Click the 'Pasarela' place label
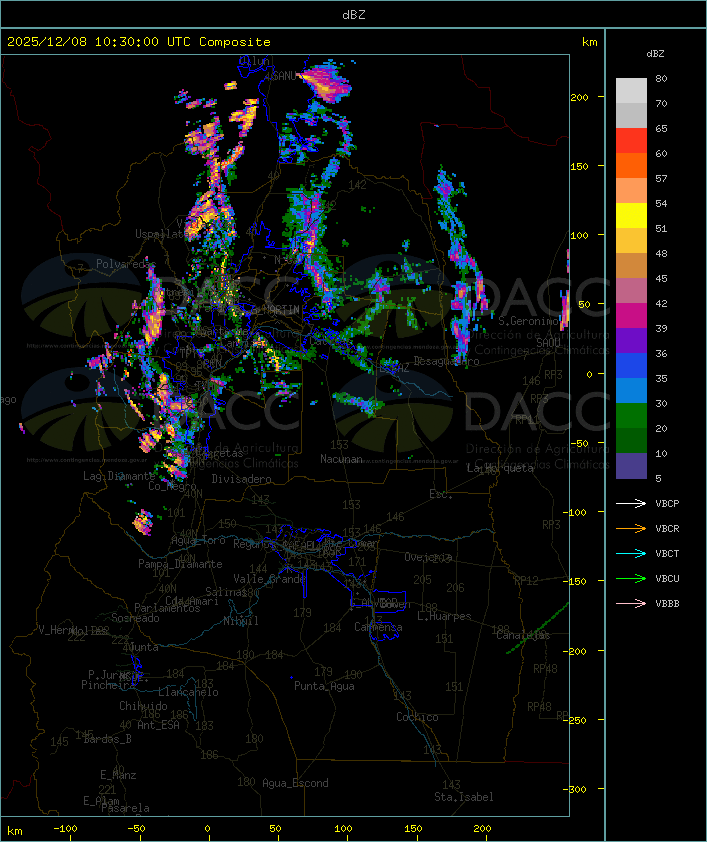The width and height of the screenshot is (707, 842). click(125, 808)
